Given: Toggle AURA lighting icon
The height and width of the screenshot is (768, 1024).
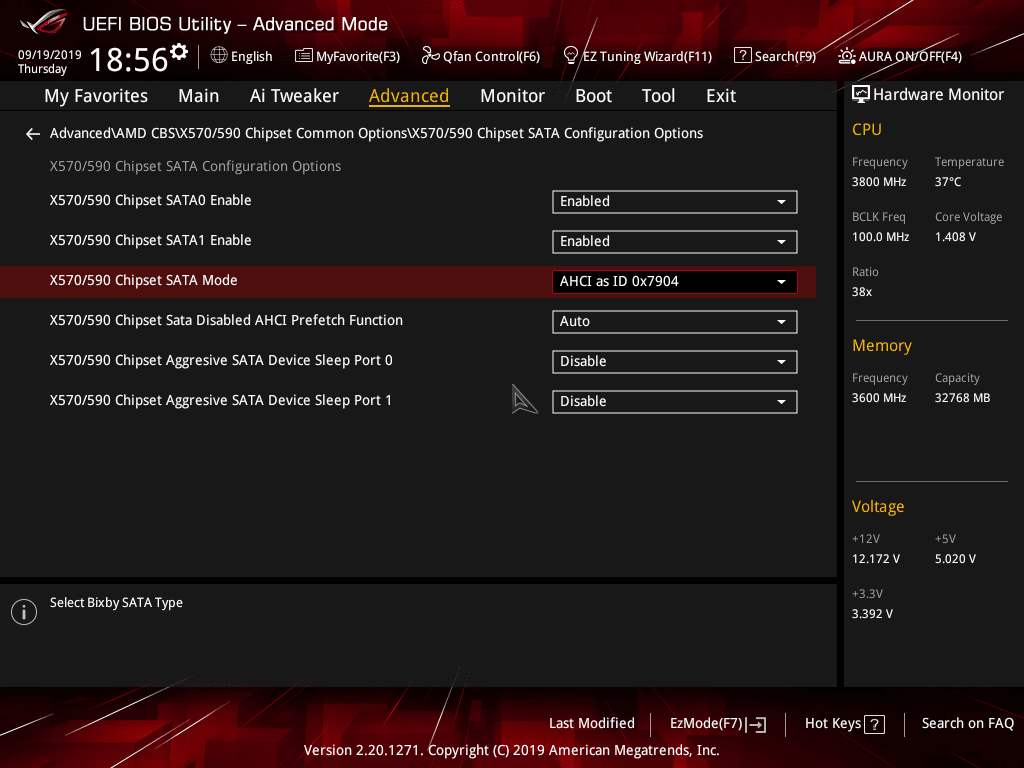Looking at the screenshot, I should coord(846,56).
